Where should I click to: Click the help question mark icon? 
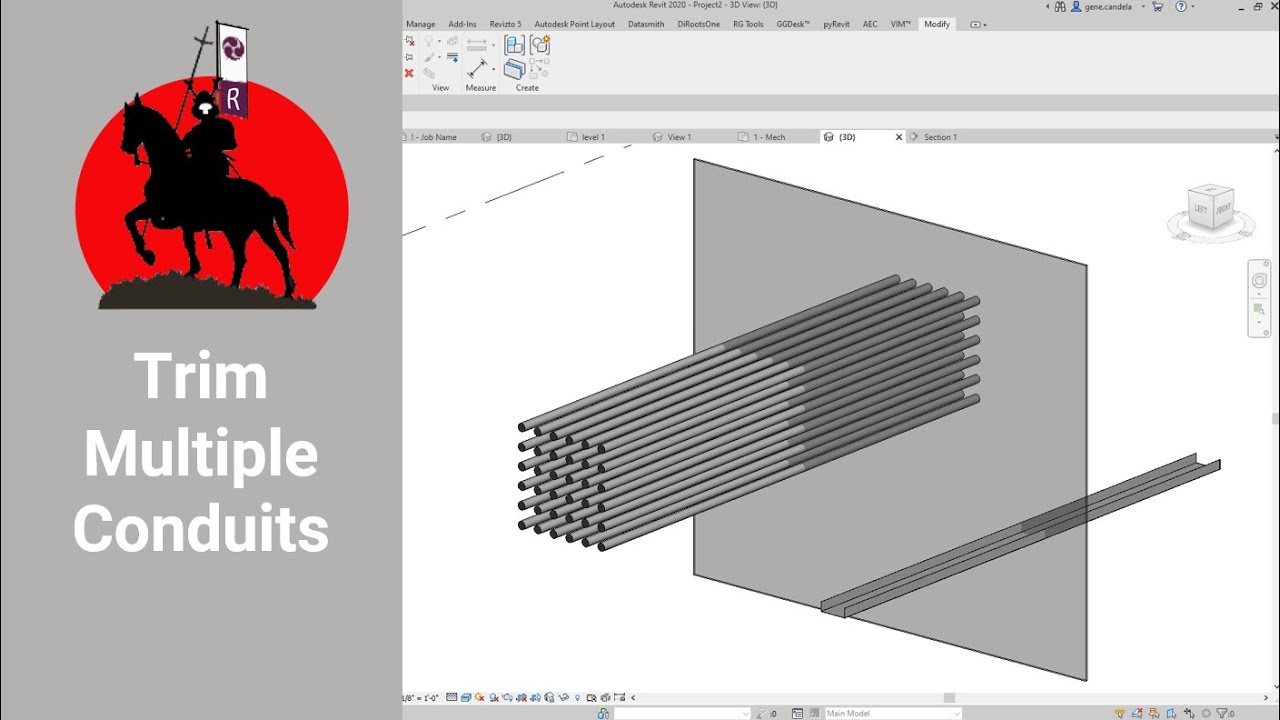1181,6
